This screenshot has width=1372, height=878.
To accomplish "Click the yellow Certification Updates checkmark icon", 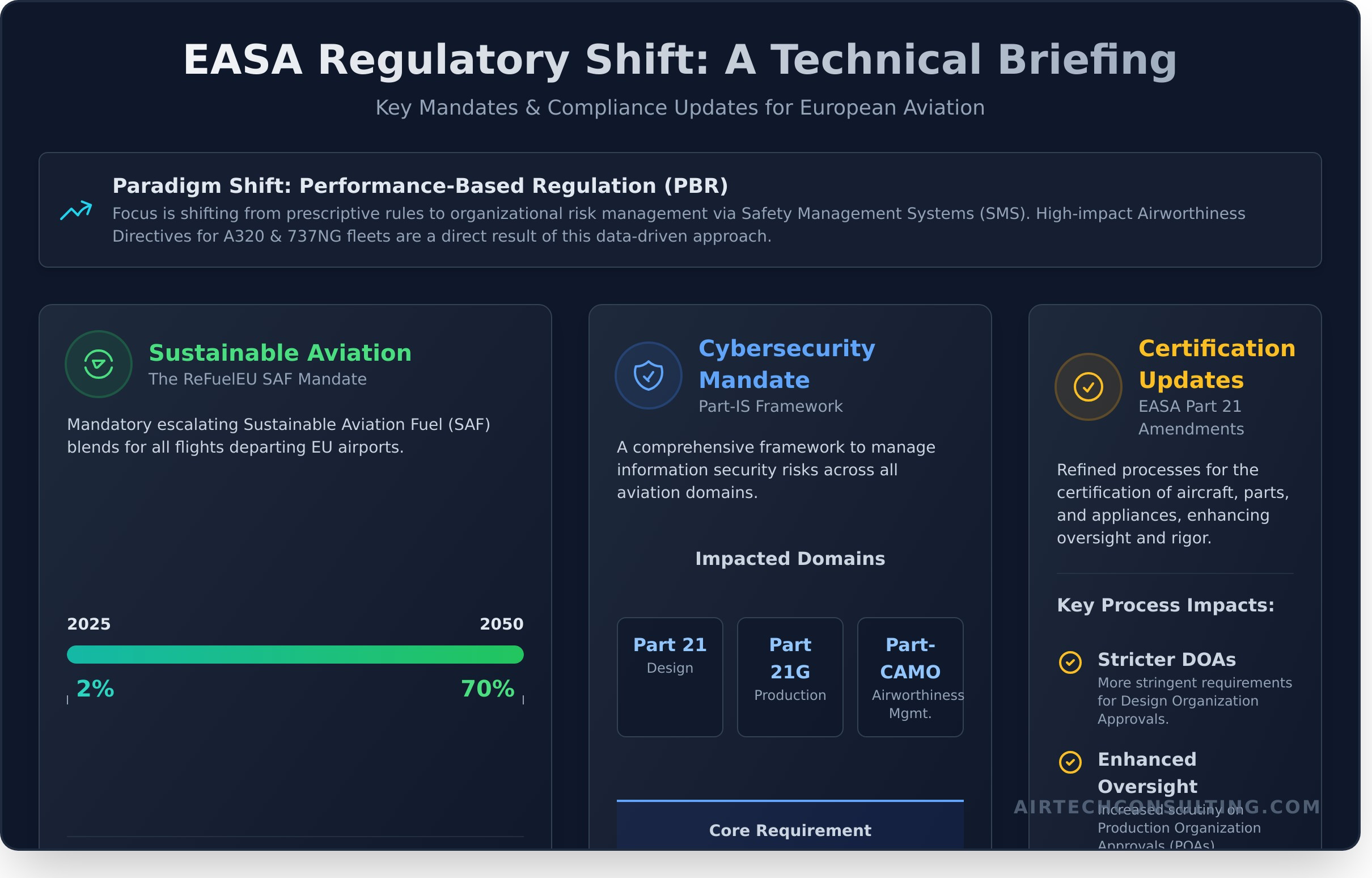I will (x=1089, y=387).
